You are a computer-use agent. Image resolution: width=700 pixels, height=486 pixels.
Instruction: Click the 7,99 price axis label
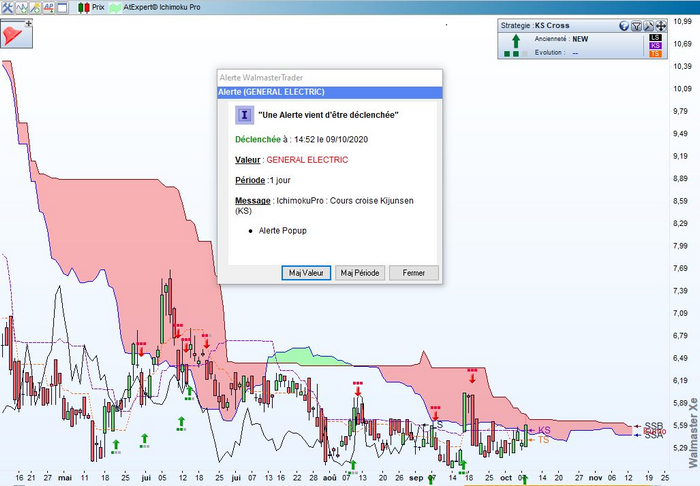point(681,246)
